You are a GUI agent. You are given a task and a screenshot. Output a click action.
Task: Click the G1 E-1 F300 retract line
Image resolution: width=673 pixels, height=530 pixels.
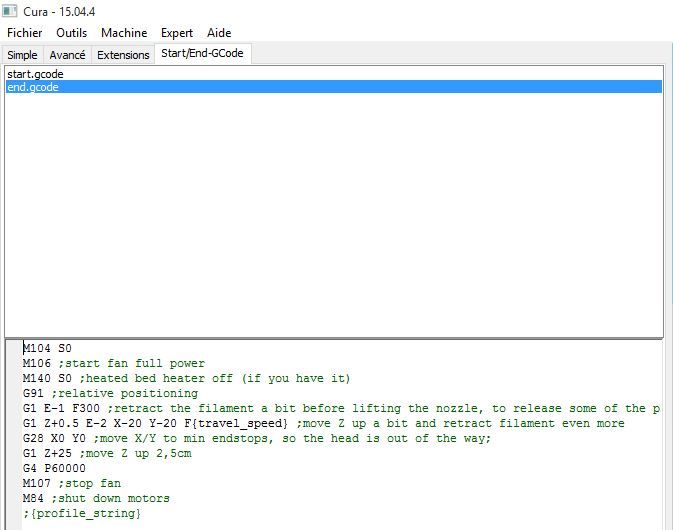click(x=342, y=408)
